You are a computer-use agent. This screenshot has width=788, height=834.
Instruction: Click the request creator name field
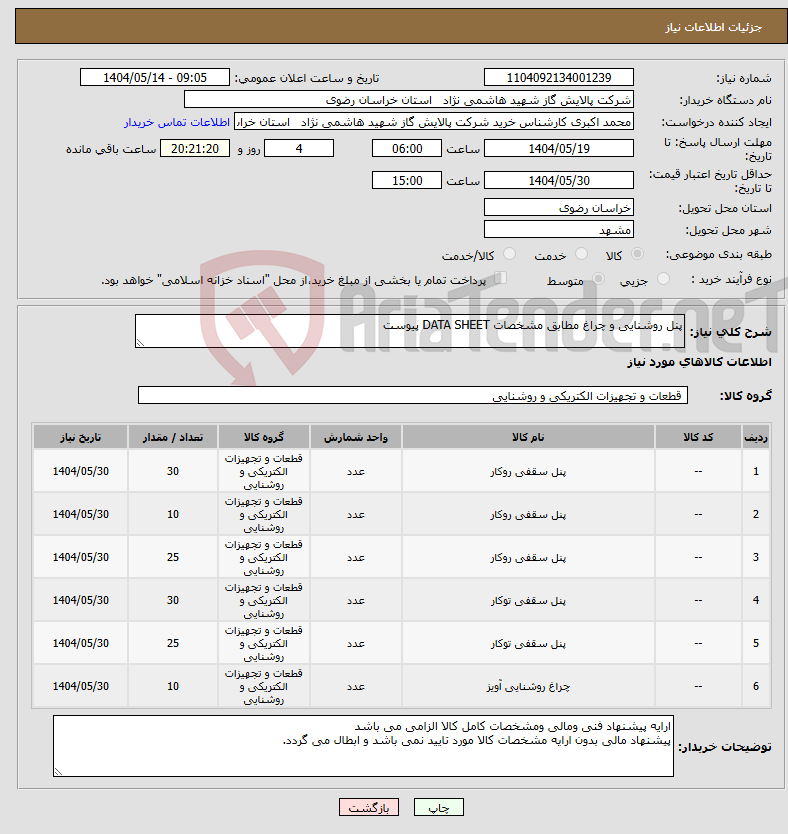point(434,122)
